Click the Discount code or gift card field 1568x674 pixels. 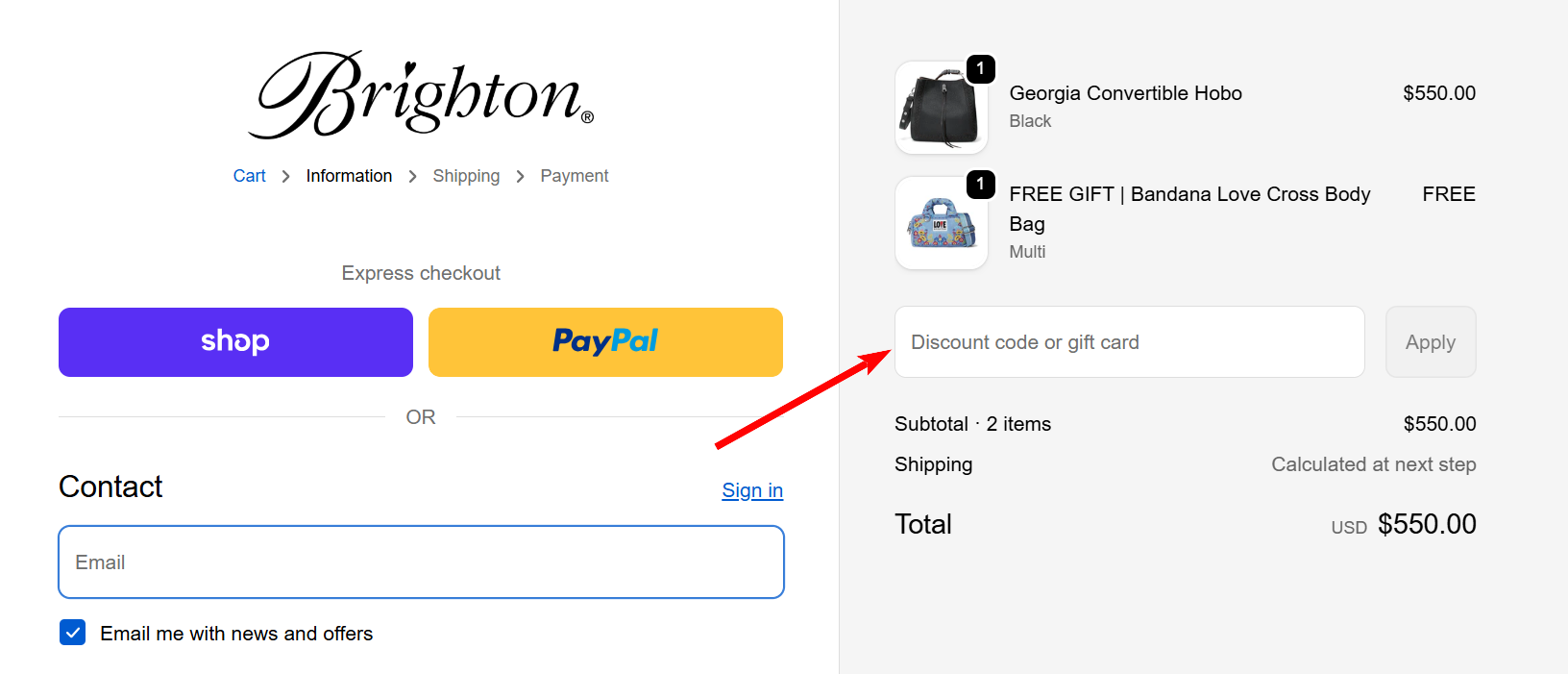[1129, 341]
